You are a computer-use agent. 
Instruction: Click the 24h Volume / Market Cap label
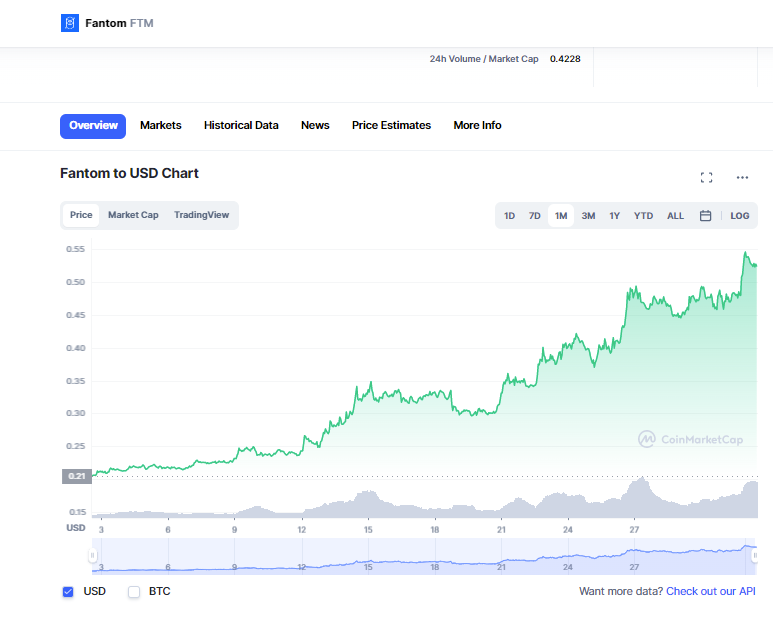(x=484, y=59)
